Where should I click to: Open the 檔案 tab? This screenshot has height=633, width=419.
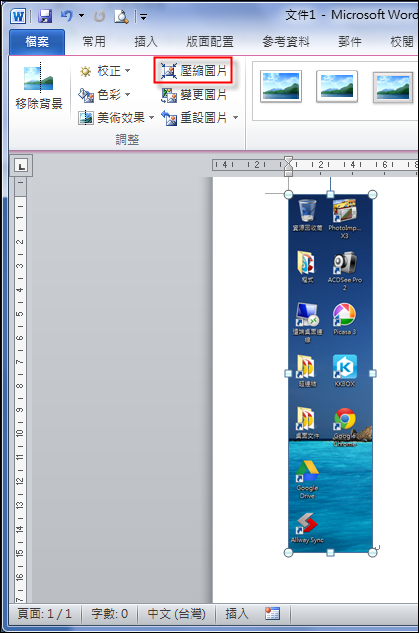pyautogui.click(x=37, y=42)
